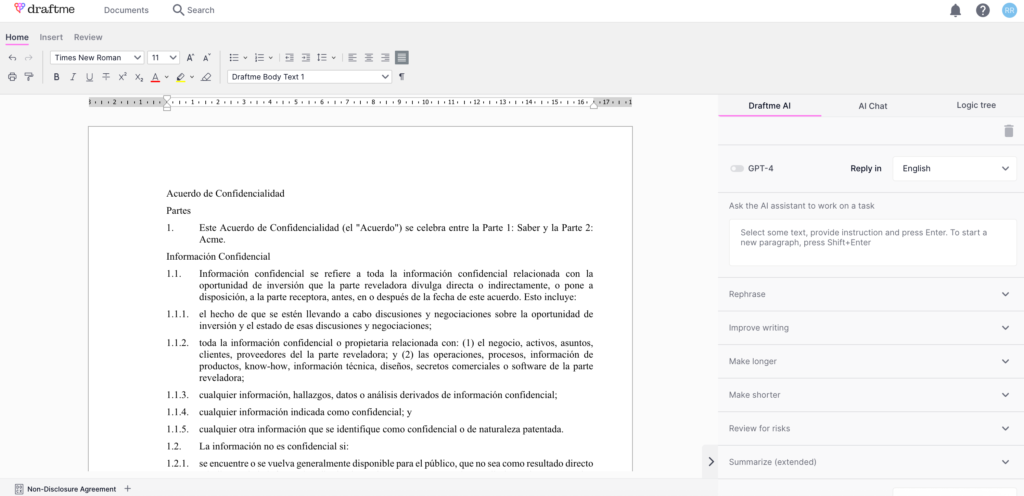The image size is (1024, 496).
Task: Open notifications bell
Action: [x=955, y=10]
